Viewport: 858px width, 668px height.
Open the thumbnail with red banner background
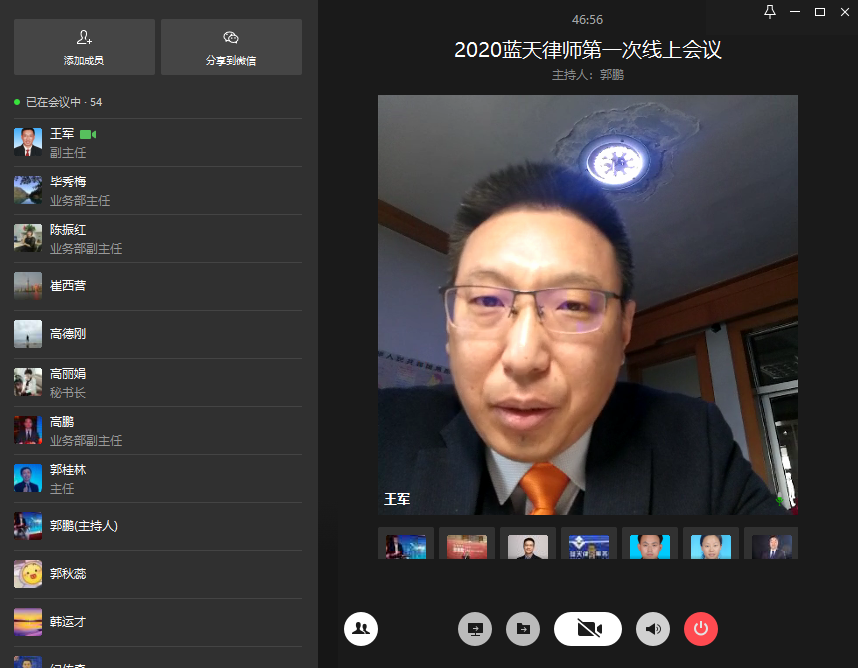click(x=467, y=543)
